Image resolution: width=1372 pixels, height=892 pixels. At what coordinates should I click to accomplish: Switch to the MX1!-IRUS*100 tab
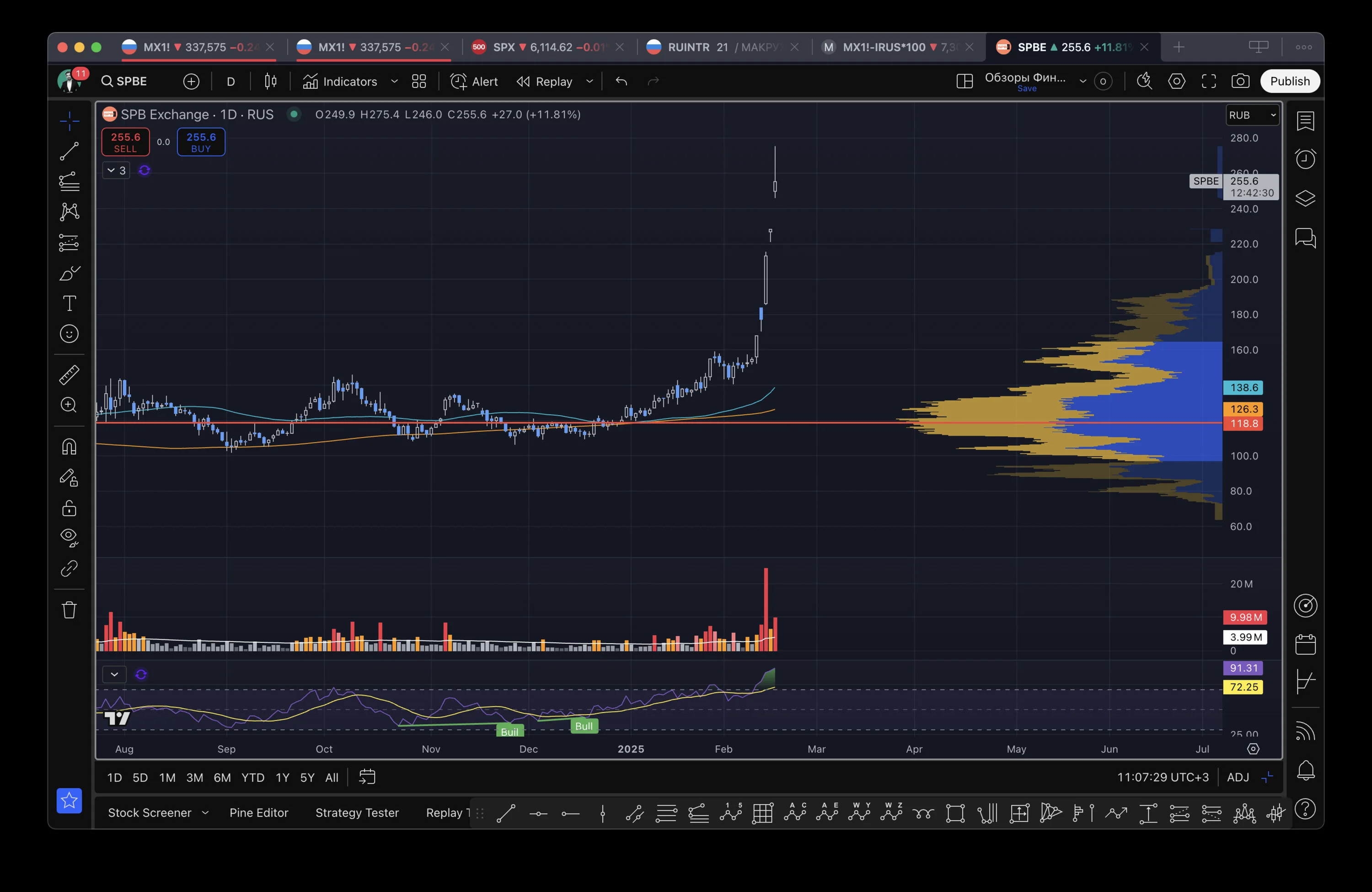point(899,47)
